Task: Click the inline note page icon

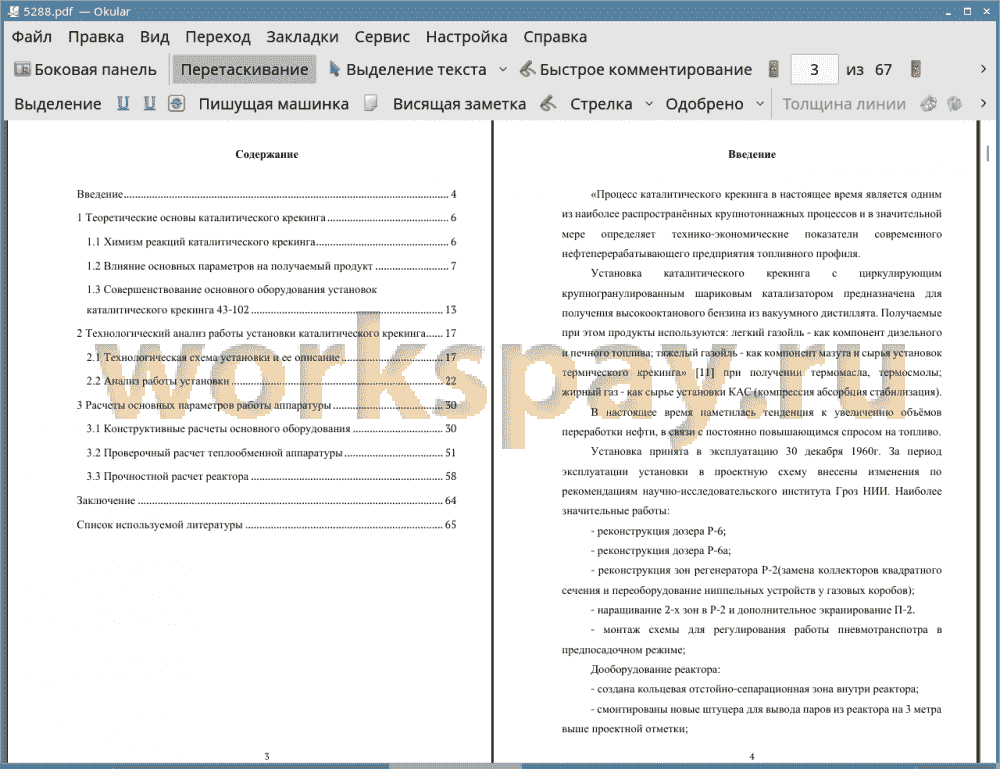Action: [371, 103]
